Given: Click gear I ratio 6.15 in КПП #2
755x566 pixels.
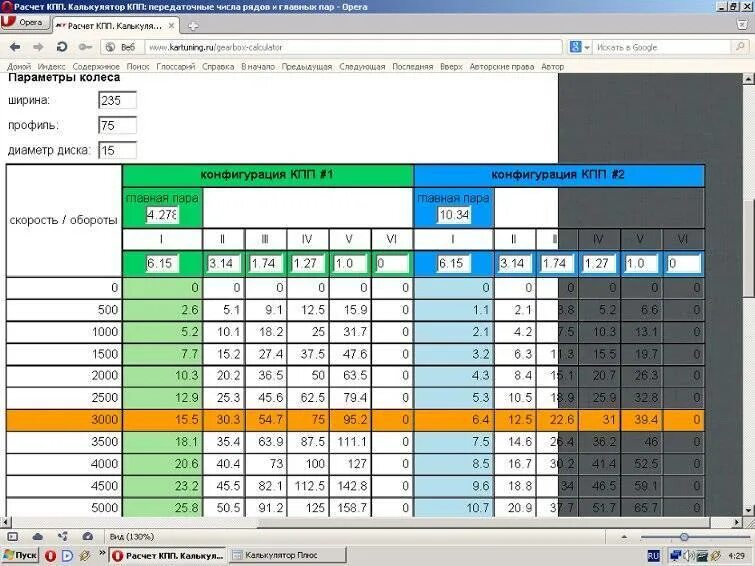Looking at the screenshot, I should click(454, 263).
